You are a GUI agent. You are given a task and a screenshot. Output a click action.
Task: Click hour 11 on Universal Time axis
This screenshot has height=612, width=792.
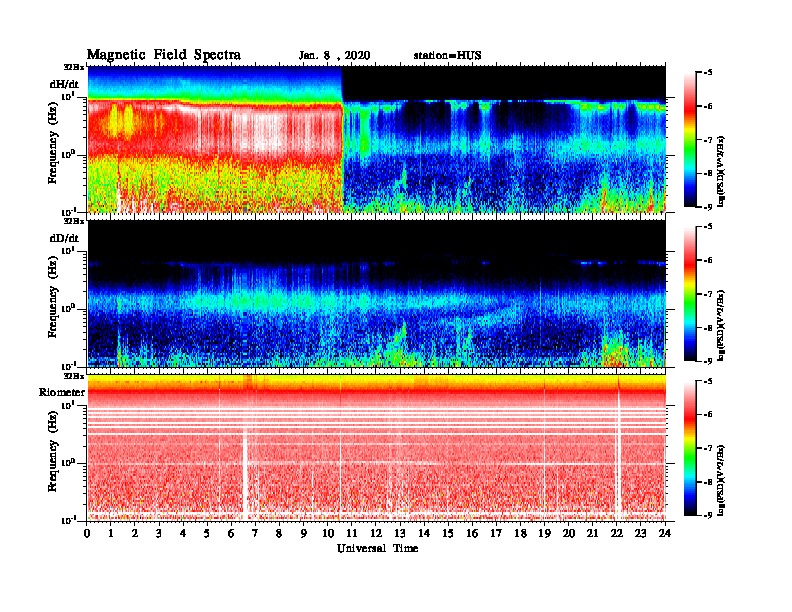(x=352, y=534)
